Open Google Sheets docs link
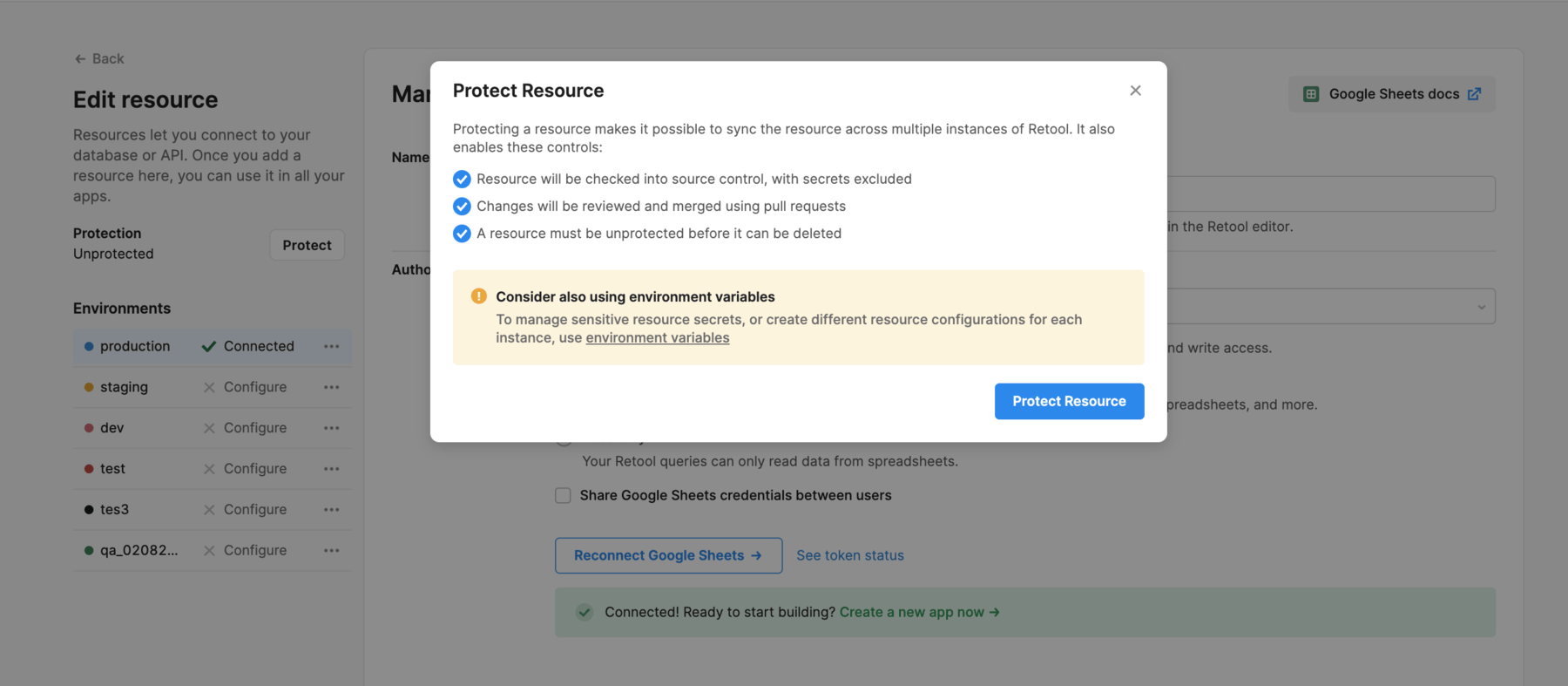This screenshot has height=686, width=1568. [1392, 94]
